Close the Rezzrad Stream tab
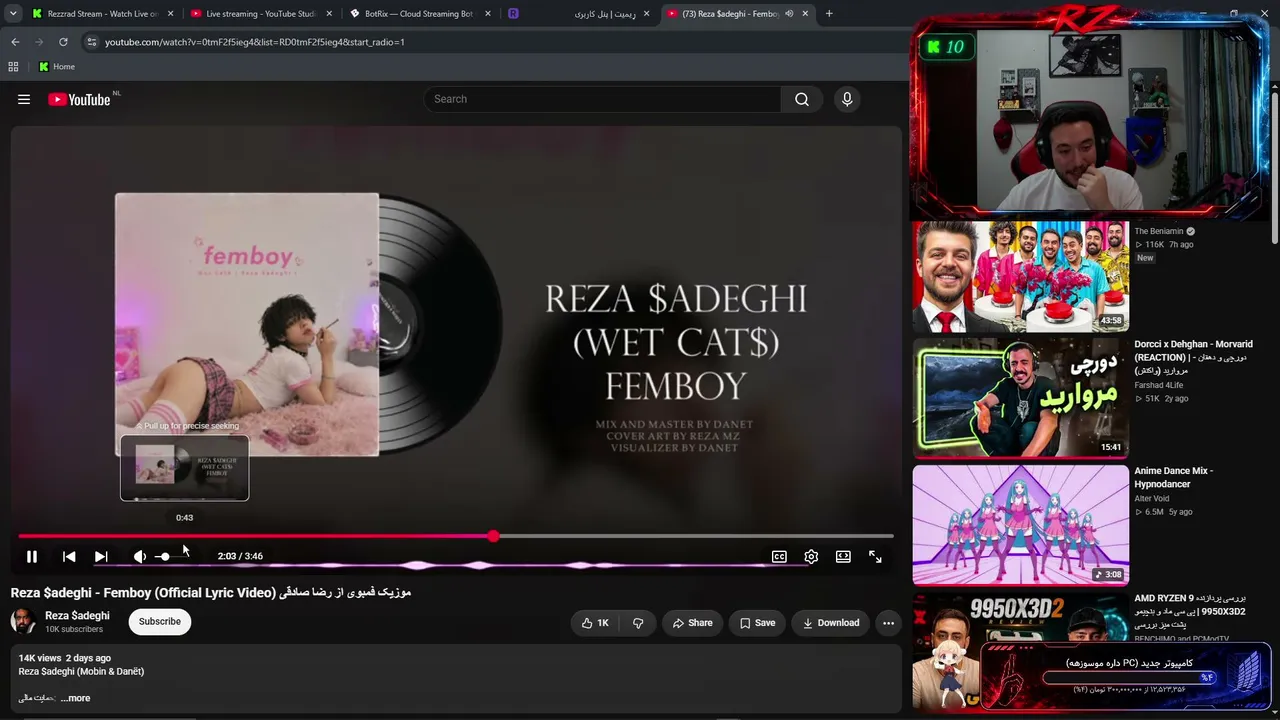1280x720 pixels. [x=170, y=14]
